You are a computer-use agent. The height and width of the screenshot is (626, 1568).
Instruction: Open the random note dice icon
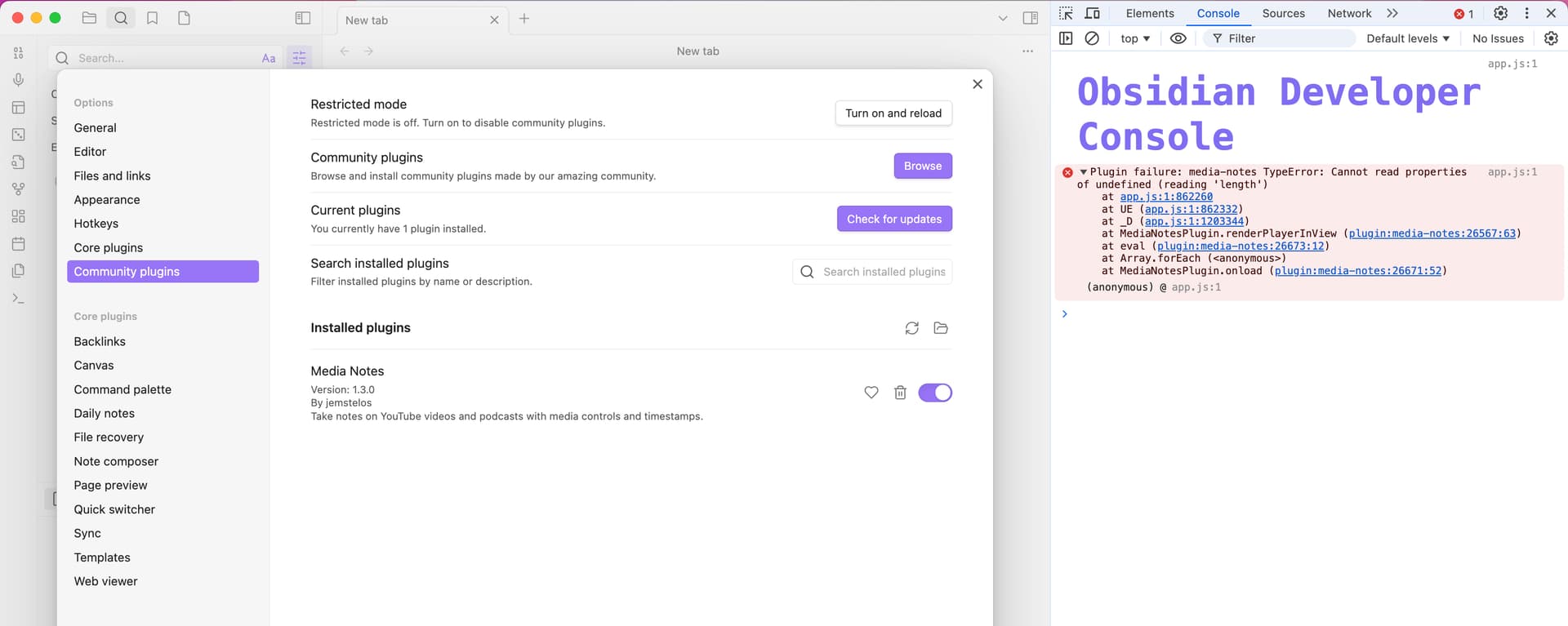(x=18, y=135)
